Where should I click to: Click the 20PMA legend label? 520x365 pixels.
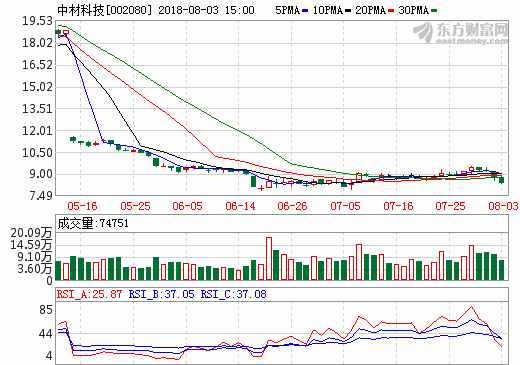tap(370, 10)
